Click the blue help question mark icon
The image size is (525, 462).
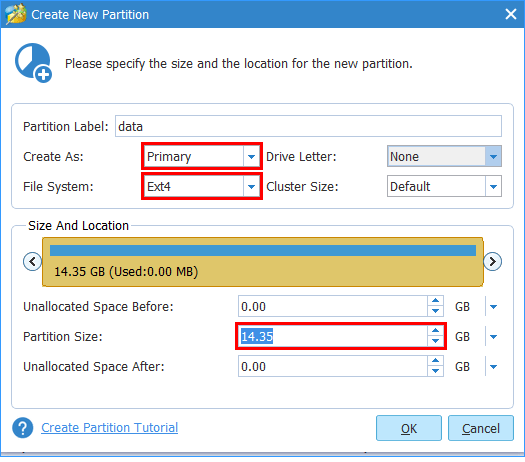click(x=22, y=428)
